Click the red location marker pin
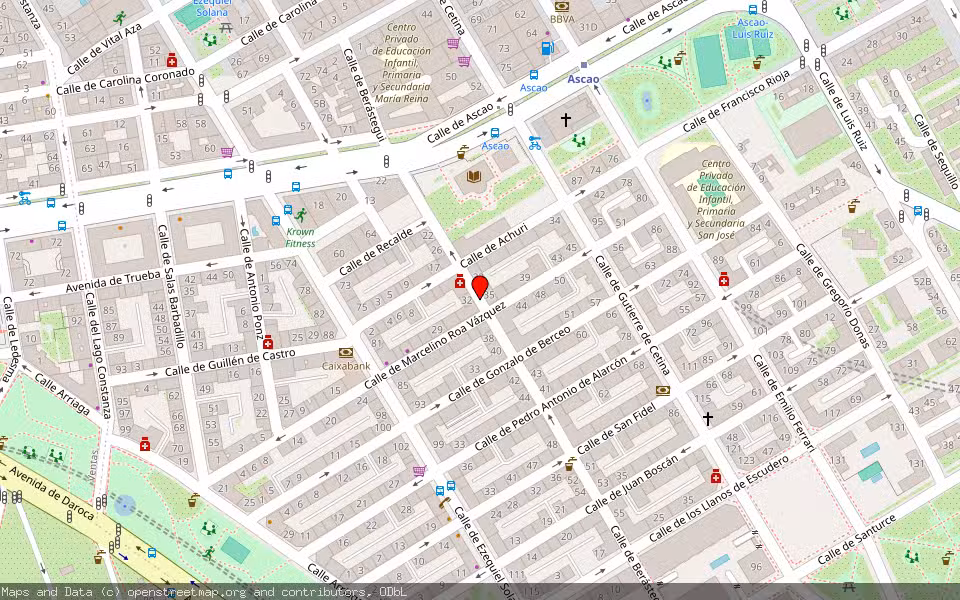 click(x=480, y=287)
